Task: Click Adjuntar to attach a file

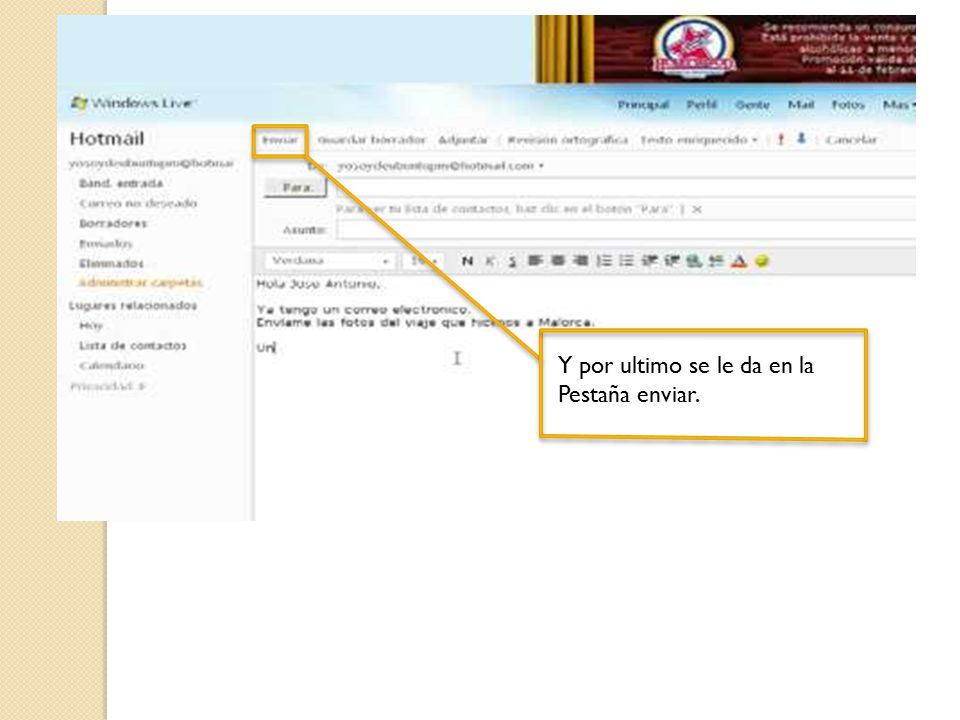Action: pyautogui.click(x=463, y=140)
